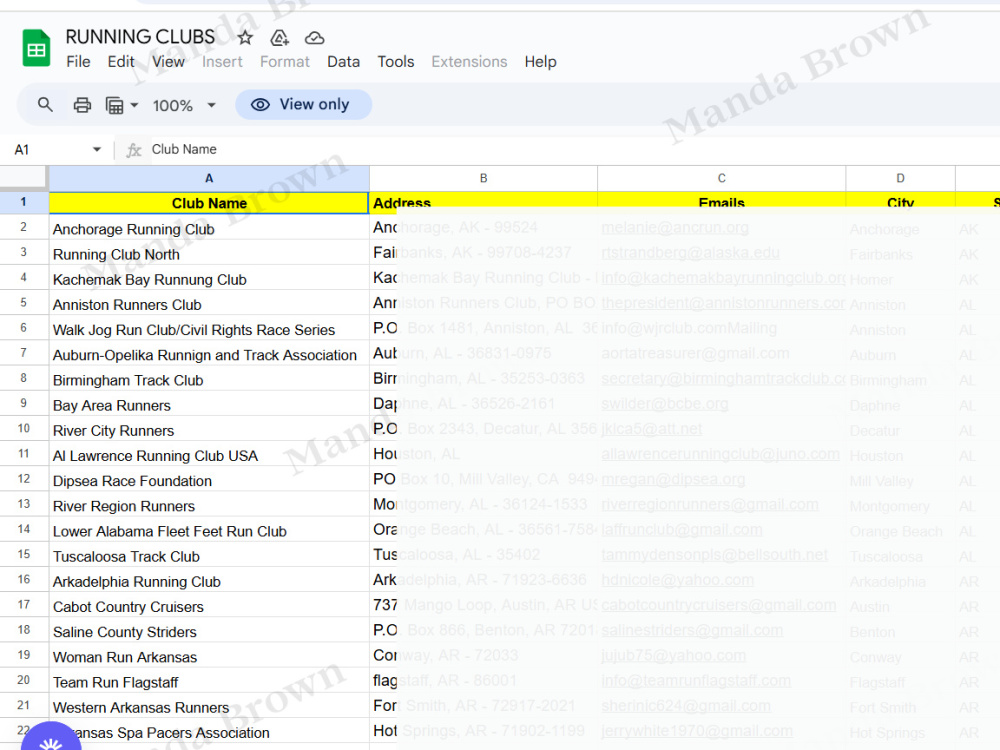This screenshot has width=1000, height=750.
Task: Select the River City Runners cell
Action: coord(209,430)
